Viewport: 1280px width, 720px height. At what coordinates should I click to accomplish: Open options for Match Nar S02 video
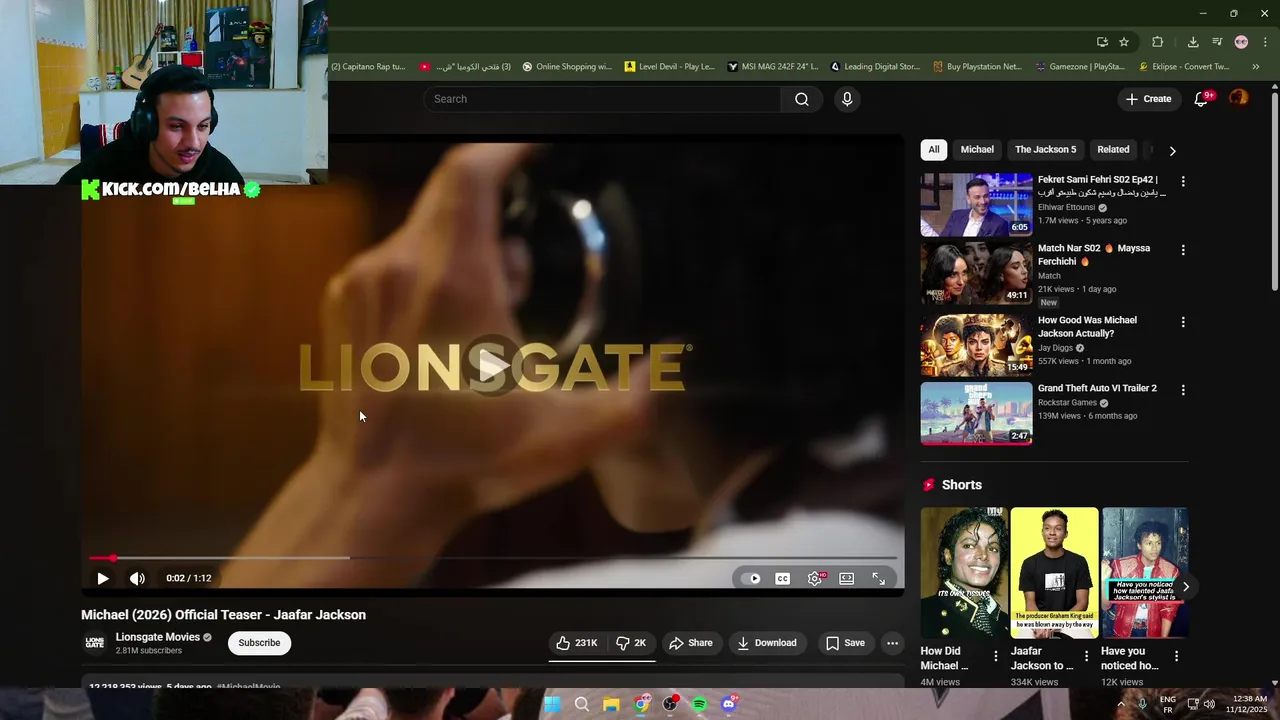tap(1183, 250)
